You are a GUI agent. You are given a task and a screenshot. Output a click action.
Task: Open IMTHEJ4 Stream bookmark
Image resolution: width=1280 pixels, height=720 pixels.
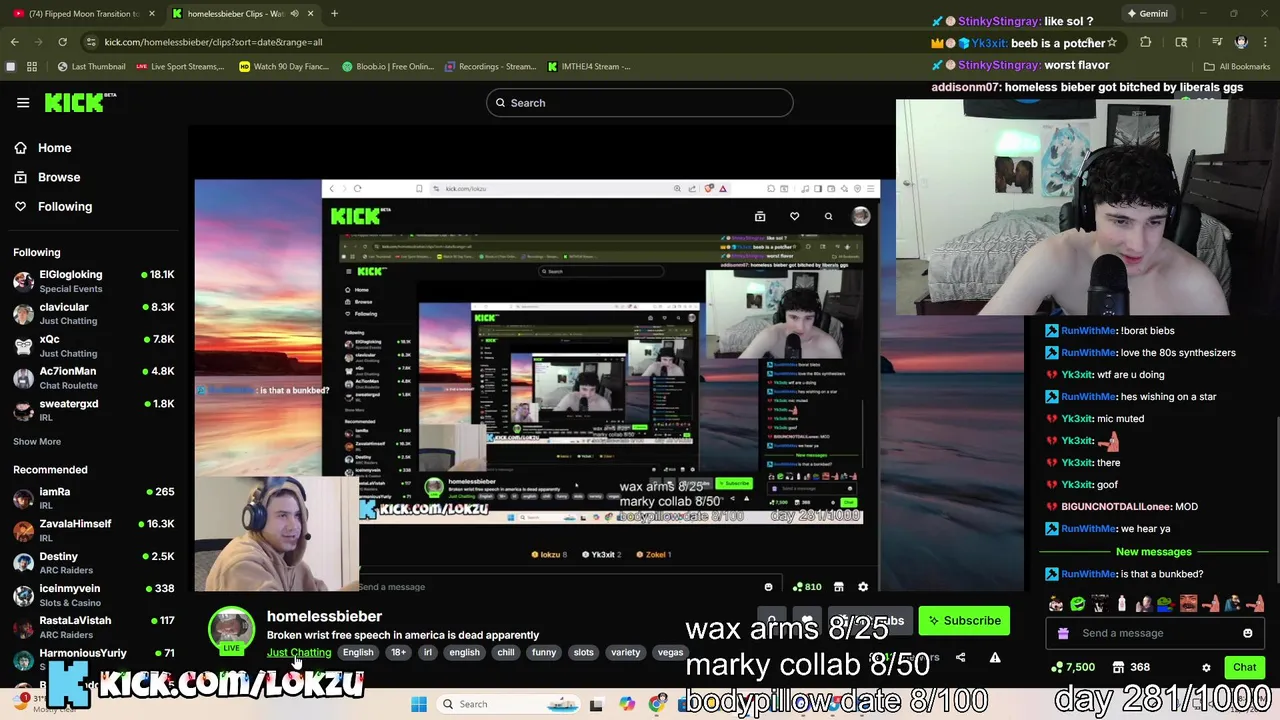tap(589, 67)
